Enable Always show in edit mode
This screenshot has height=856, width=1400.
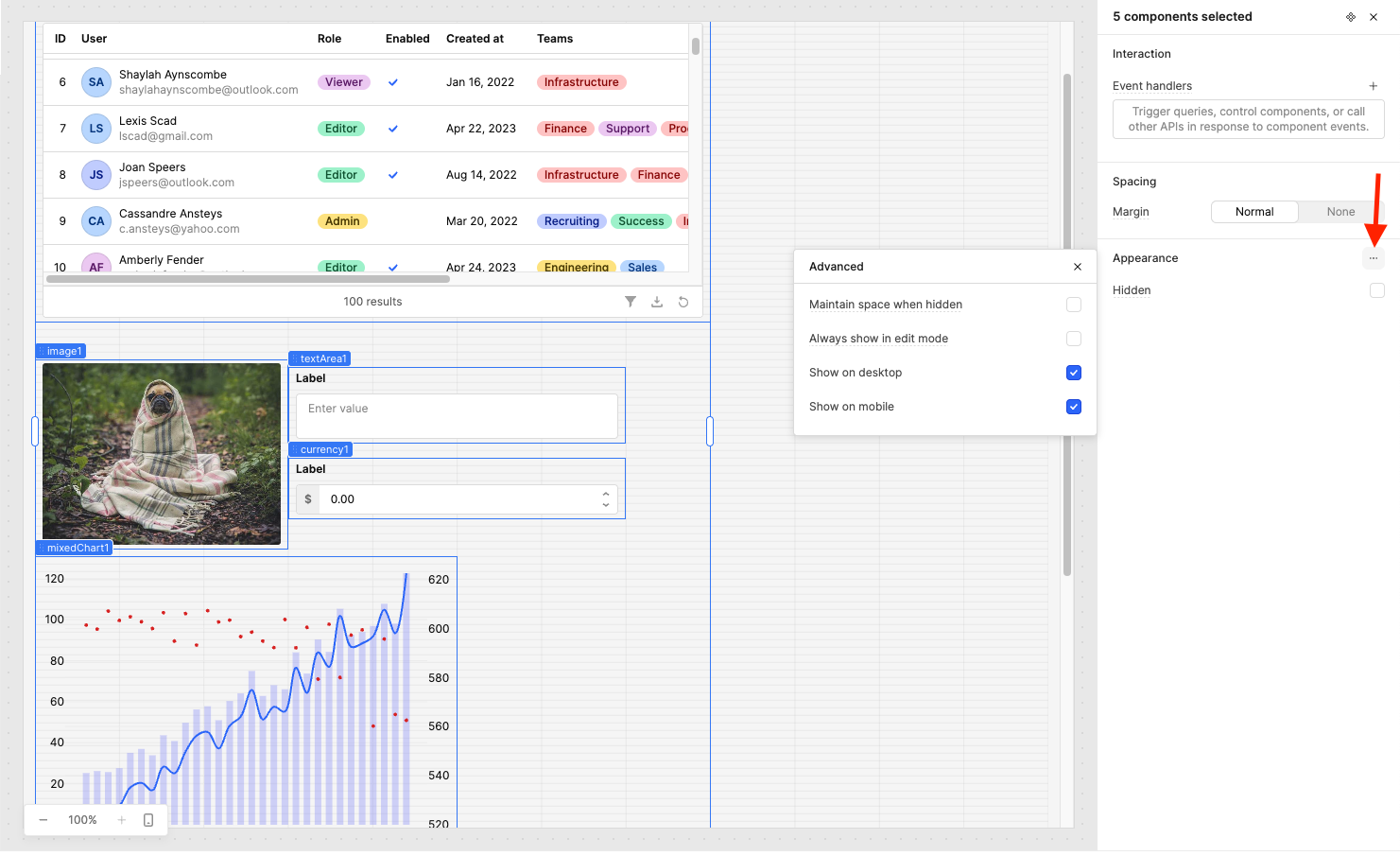coord(1074,339)
